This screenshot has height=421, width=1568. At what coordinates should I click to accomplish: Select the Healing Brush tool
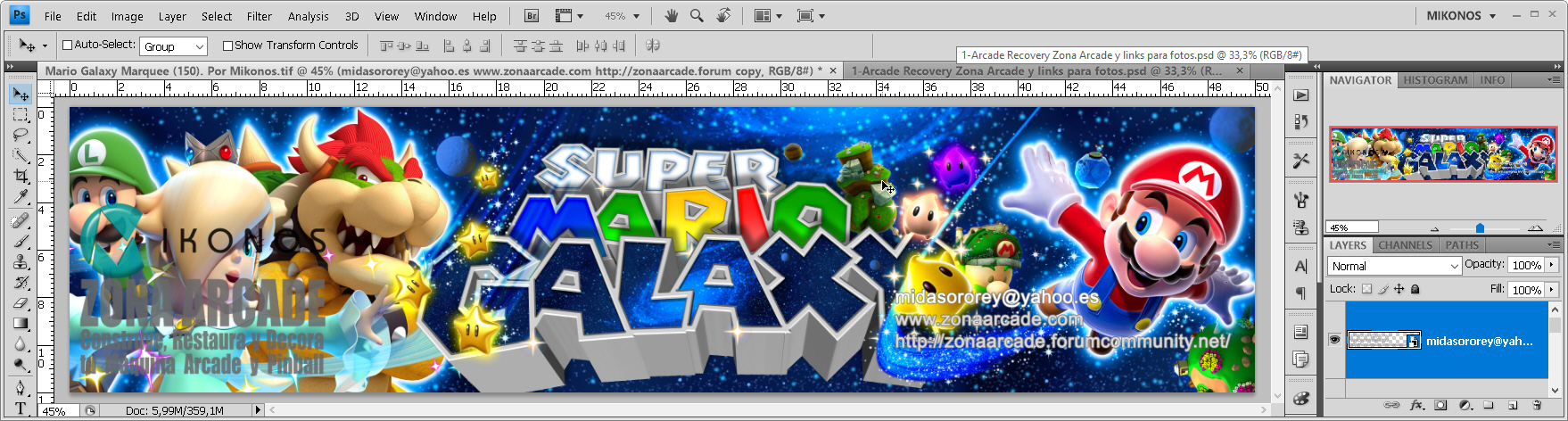click(21, 220)
